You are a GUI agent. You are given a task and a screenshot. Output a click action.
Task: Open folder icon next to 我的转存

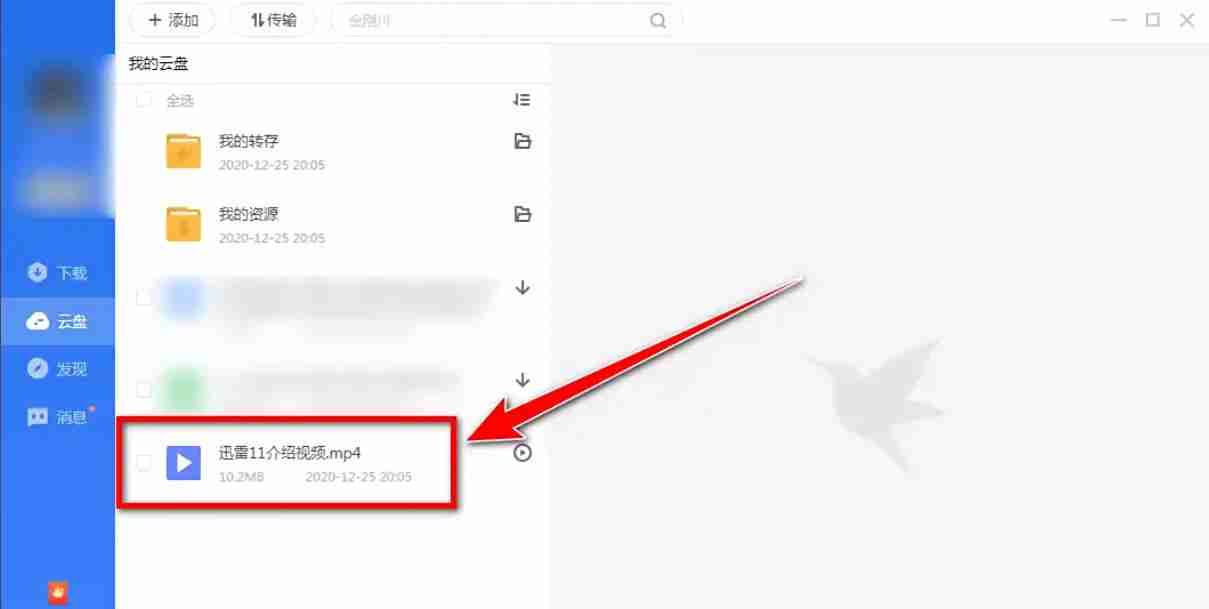click(522, 141)
